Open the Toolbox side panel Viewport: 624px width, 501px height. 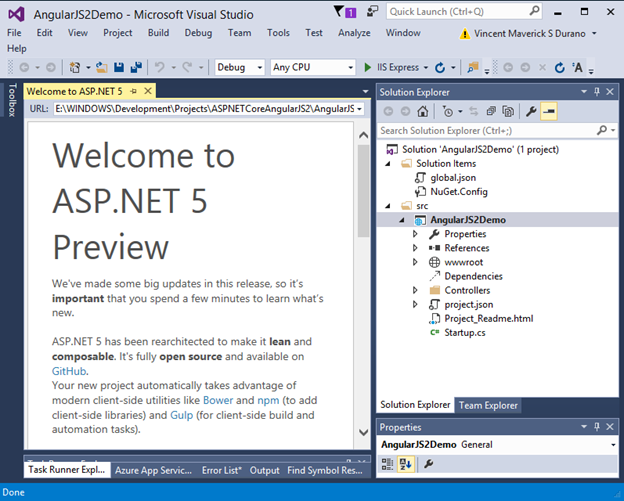point(12,99)
